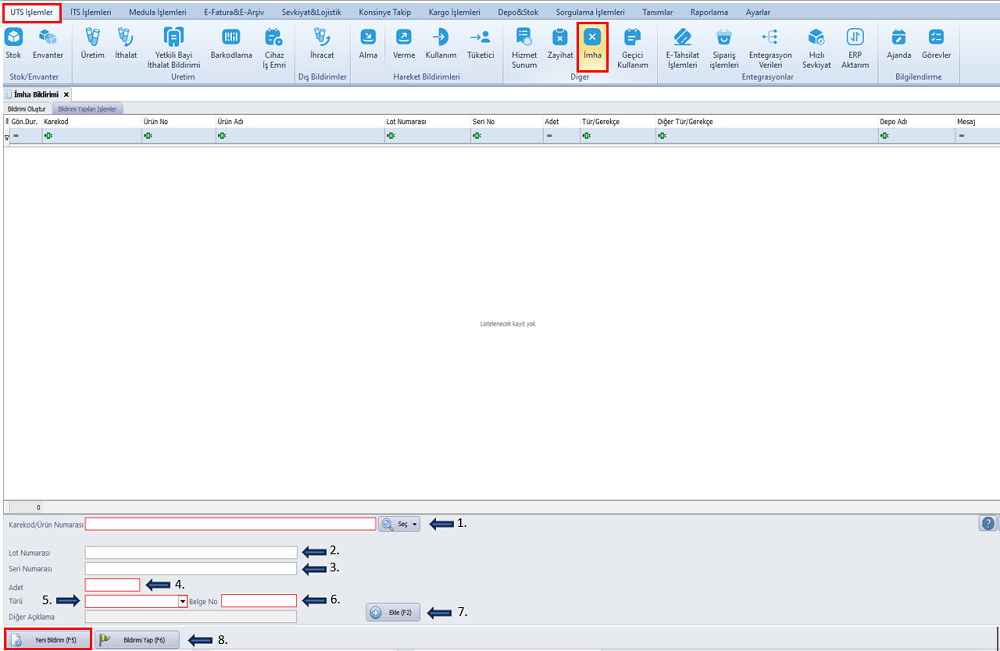Image resolution: width=1000 pixels, height=651 pixels.
Task: Open the Seç button dropdown
Action: click(415, 523)
